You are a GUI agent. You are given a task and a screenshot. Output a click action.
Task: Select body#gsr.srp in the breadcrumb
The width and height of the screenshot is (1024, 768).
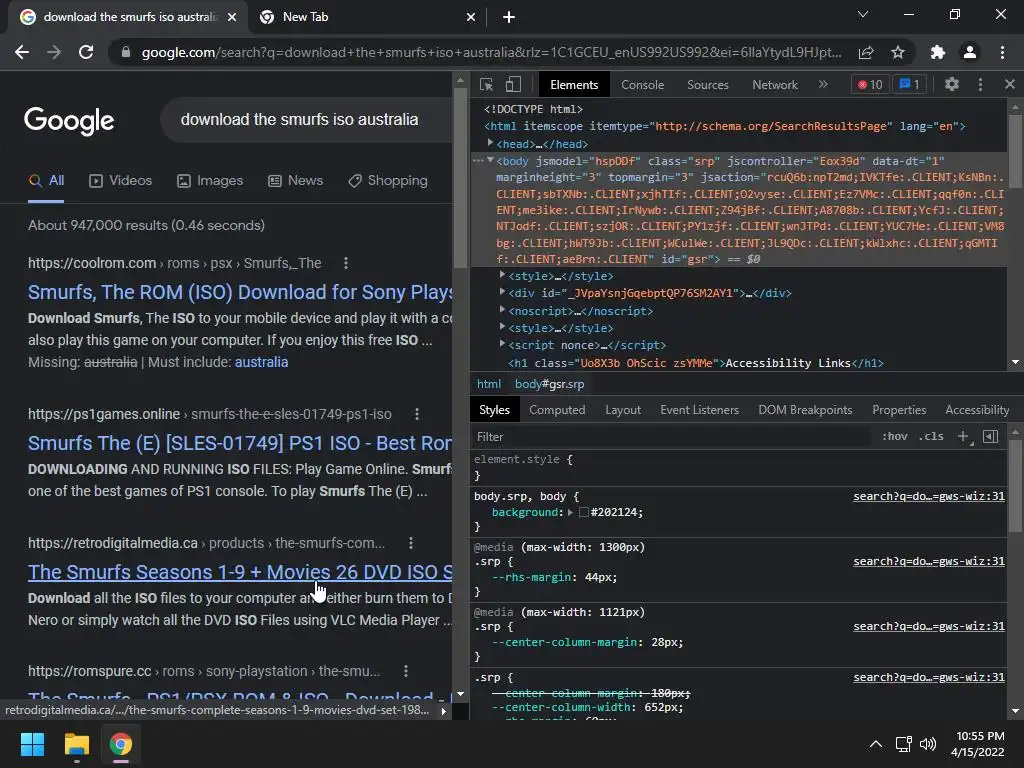(549, 384)
